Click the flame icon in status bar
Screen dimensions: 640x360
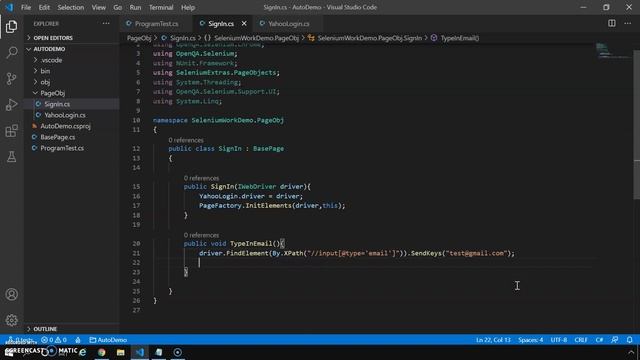pos(78,340)
